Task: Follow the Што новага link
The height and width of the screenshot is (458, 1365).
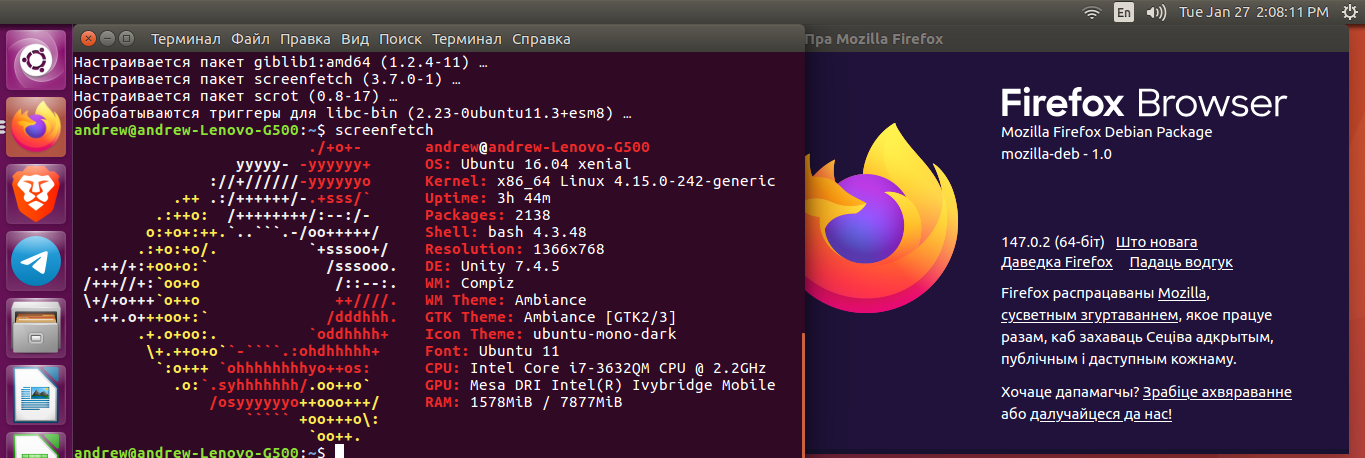Action: tap(1156, 242)
